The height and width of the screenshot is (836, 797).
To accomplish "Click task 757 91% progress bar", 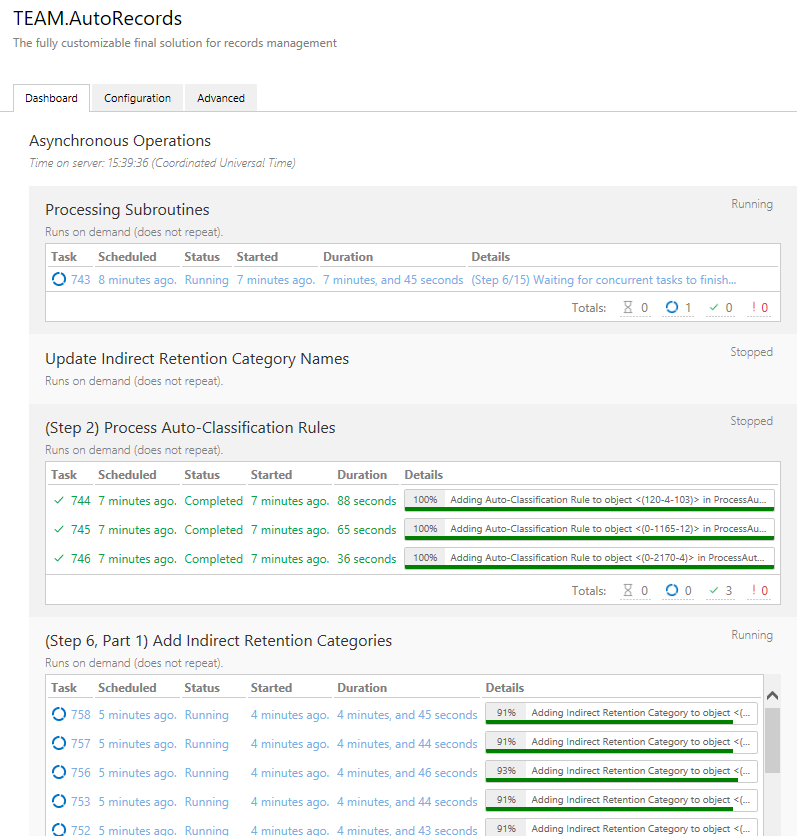I will point(621,742).
